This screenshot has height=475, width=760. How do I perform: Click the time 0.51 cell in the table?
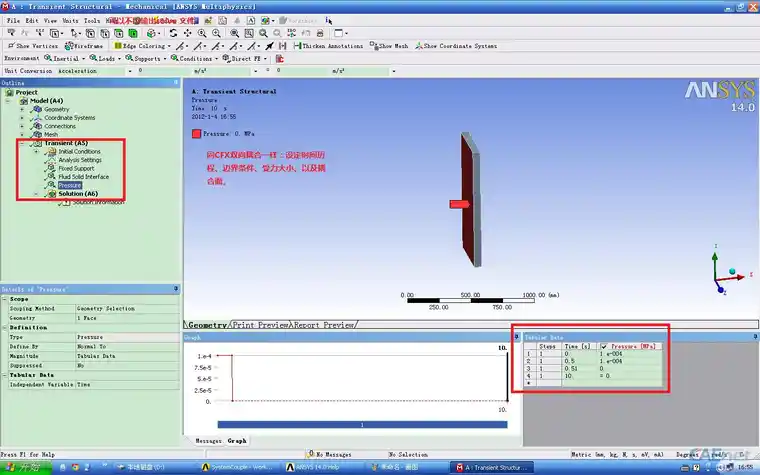[580, 368]
